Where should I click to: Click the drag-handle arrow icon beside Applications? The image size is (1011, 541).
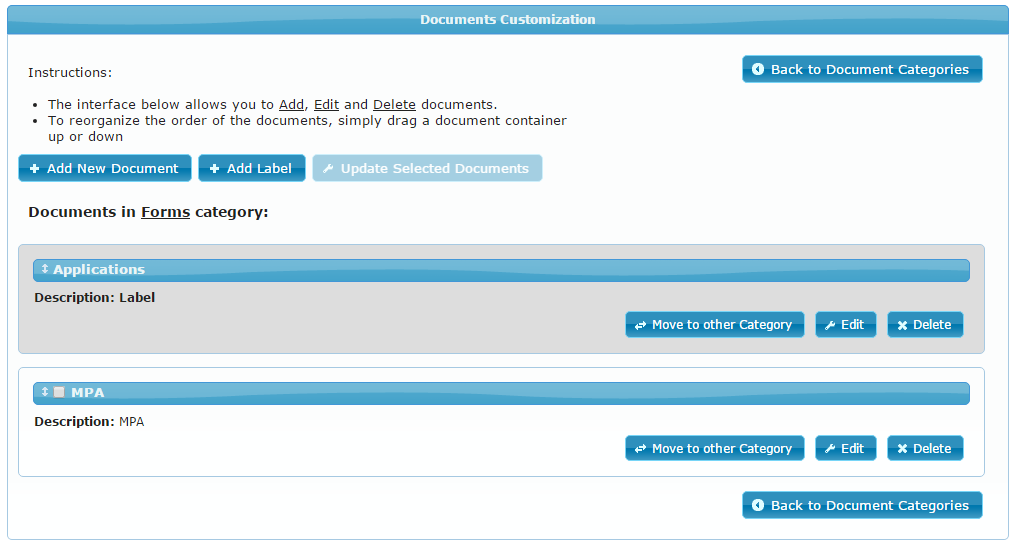(45, 269)
